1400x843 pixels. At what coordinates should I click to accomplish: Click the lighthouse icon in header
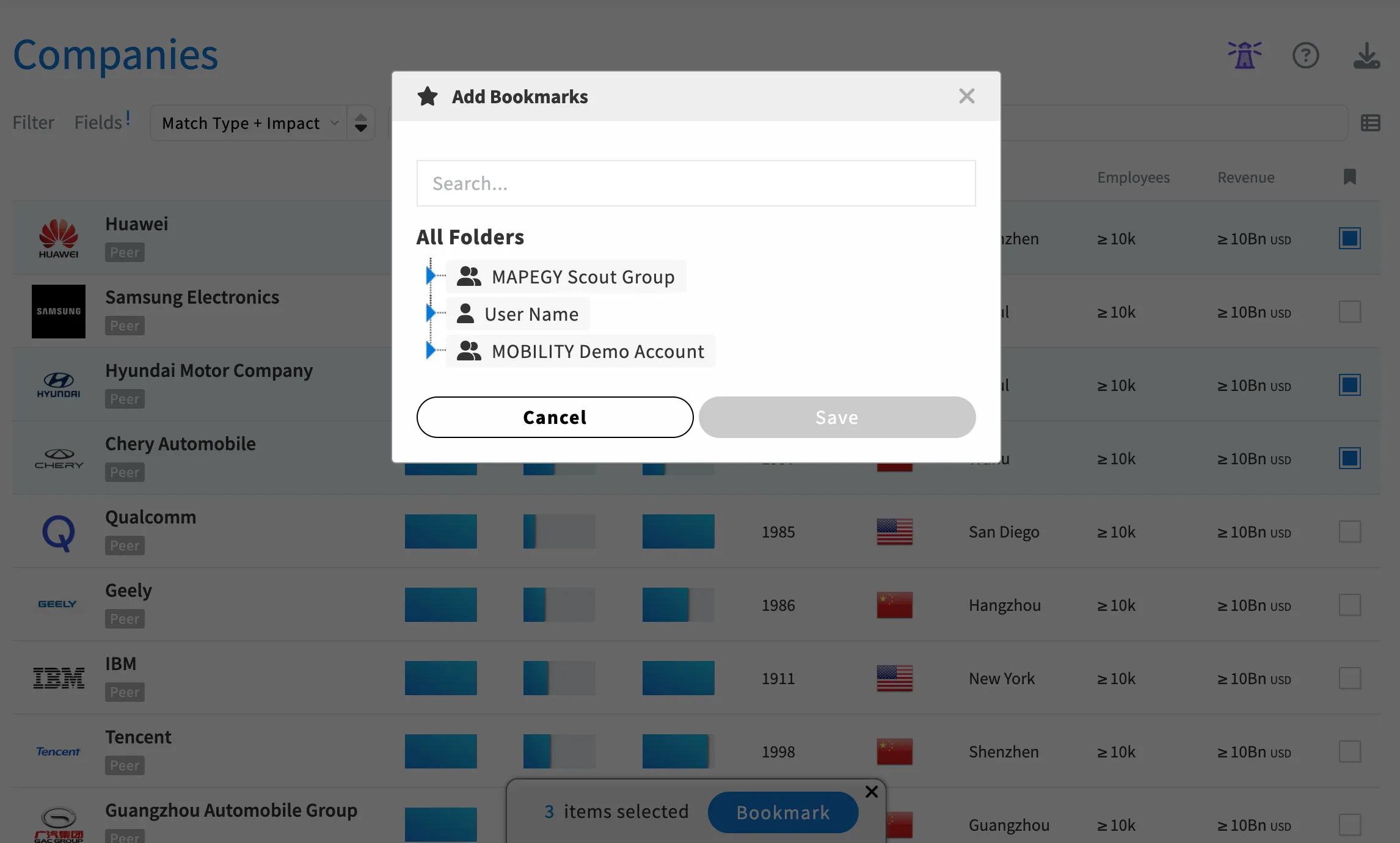point(1244,56)
